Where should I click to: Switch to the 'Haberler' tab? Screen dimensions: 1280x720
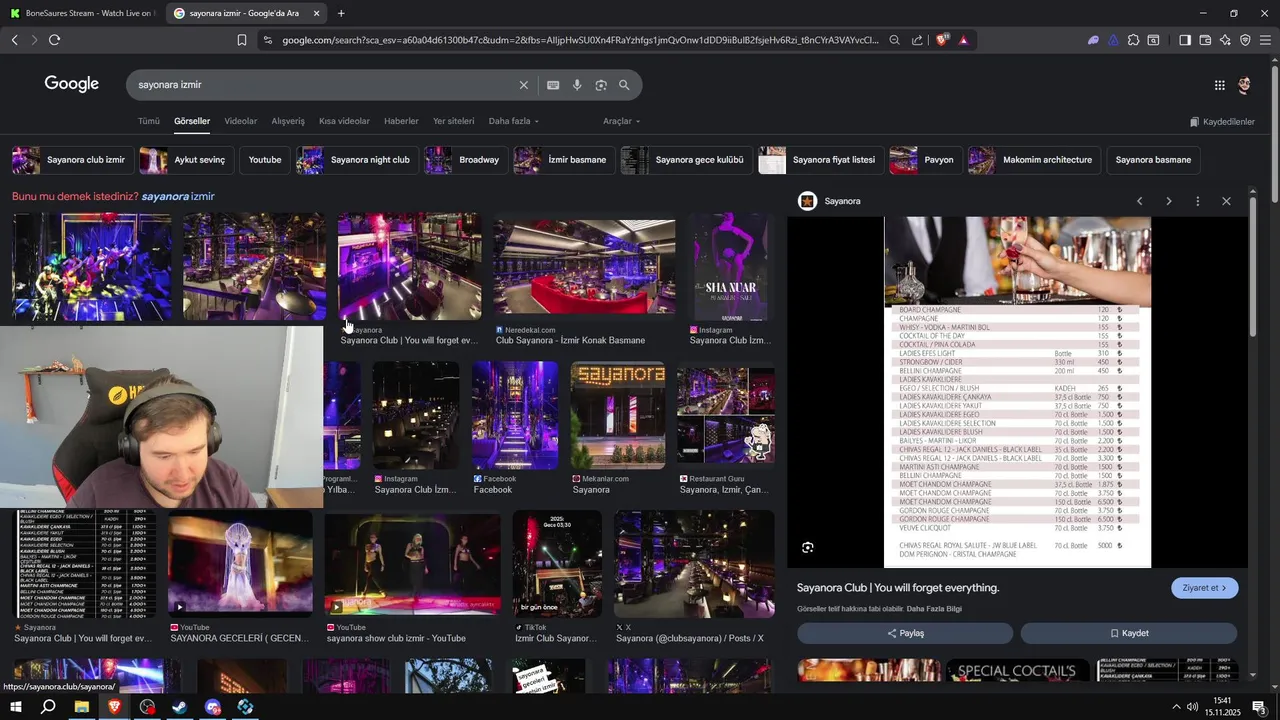point(401,121)
